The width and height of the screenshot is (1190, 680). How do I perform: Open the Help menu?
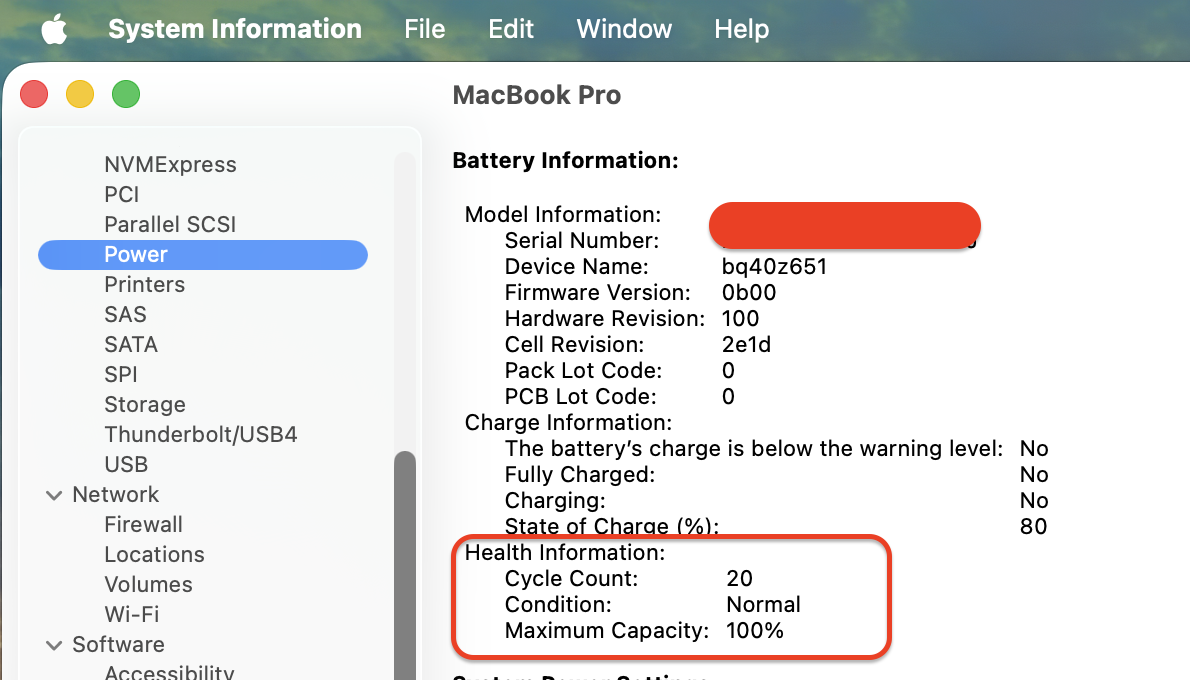coord(741,30)
